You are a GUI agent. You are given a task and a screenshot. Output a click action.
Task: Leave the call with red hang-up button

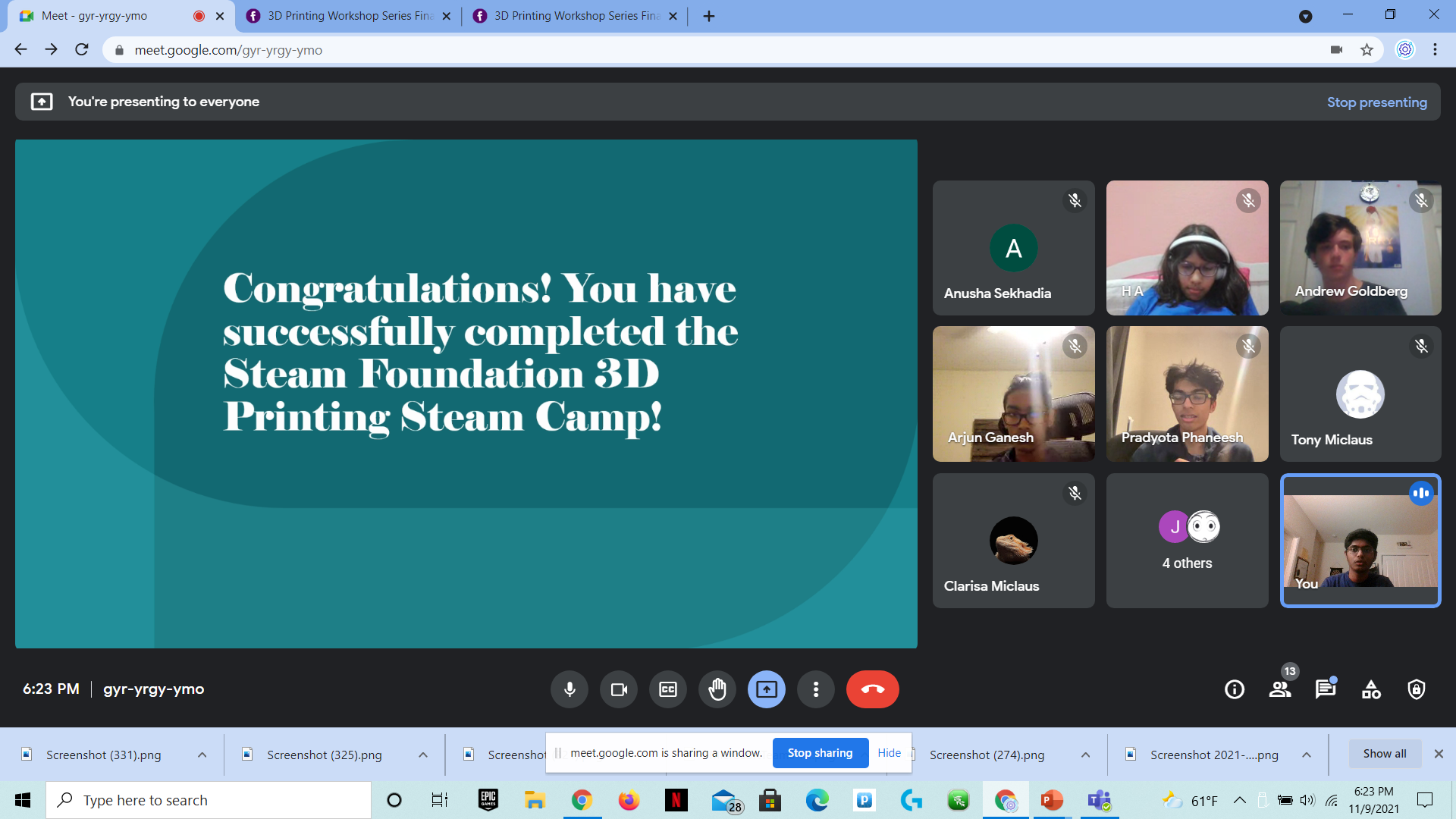pyautogui.click(x=873, y=689)
